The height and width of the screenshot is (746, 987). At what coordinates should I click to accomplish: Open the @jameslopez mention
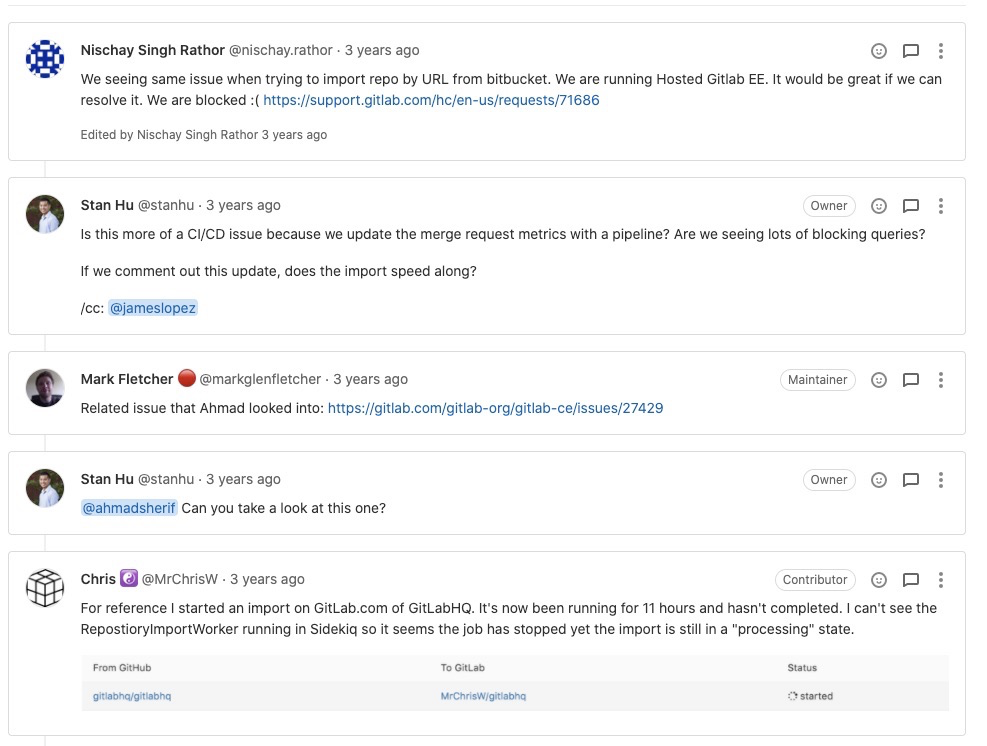tap(153, 308)
